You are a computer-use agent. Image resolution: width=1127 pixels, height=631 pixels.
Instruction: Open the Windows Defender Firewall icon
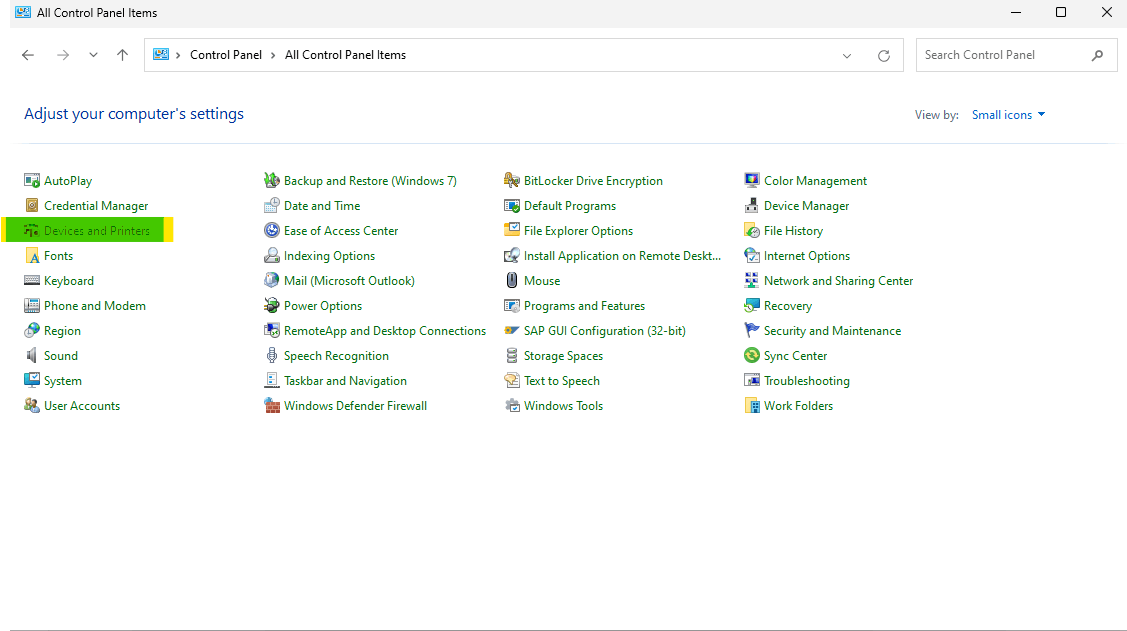click(272, 406)
